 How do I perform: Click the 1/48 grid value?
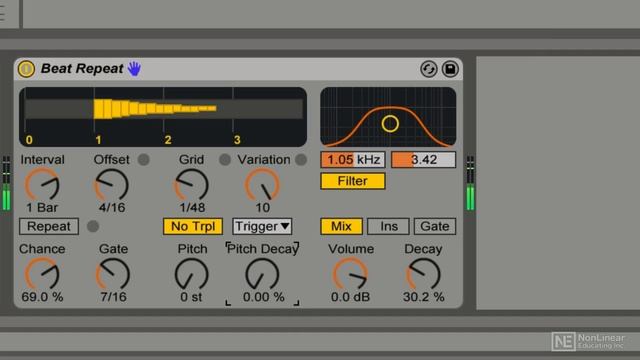192,207
